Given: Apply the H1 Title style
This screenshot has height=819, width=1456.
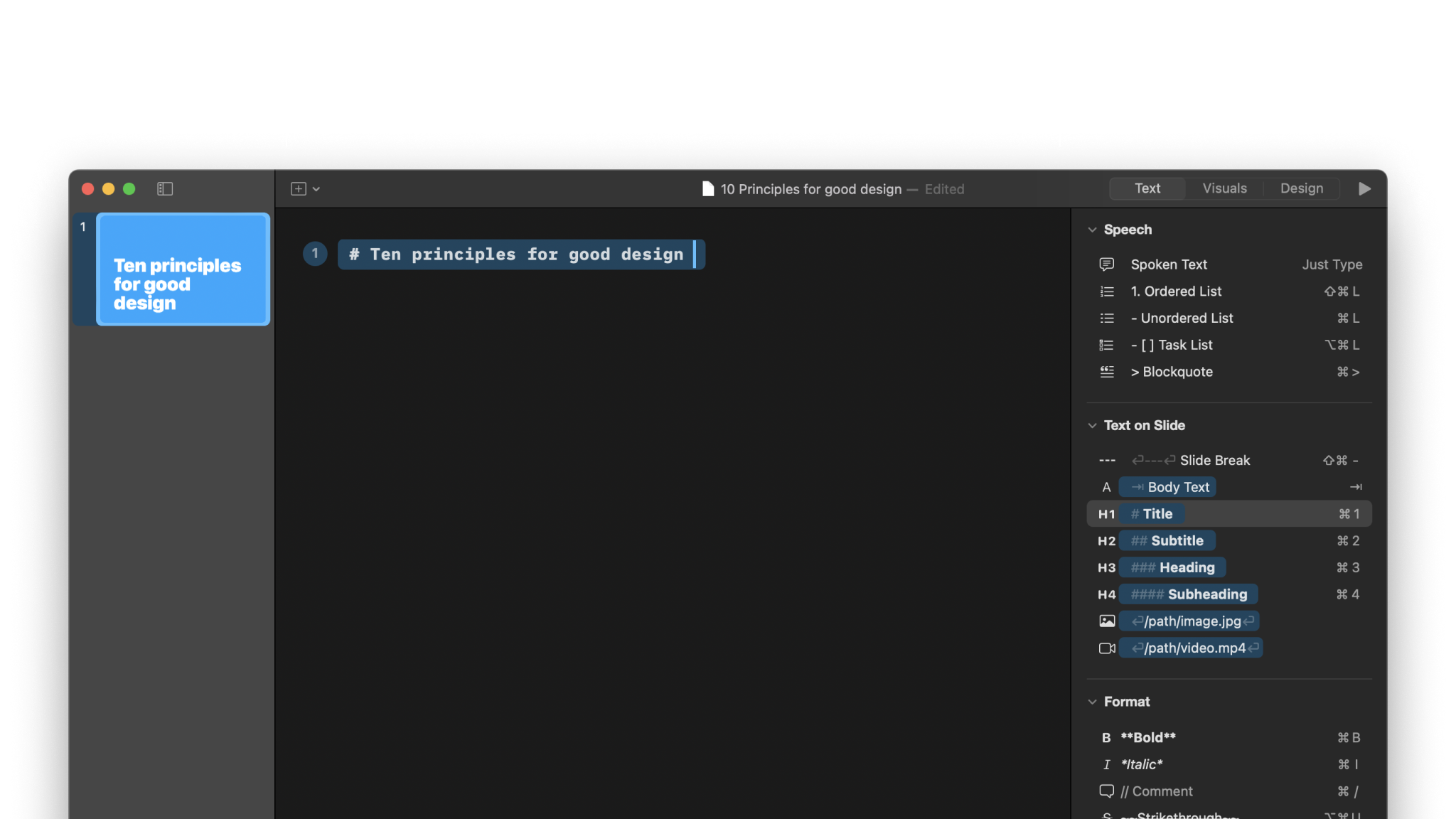Looking at the screenshot, I should click(1229, 514).
